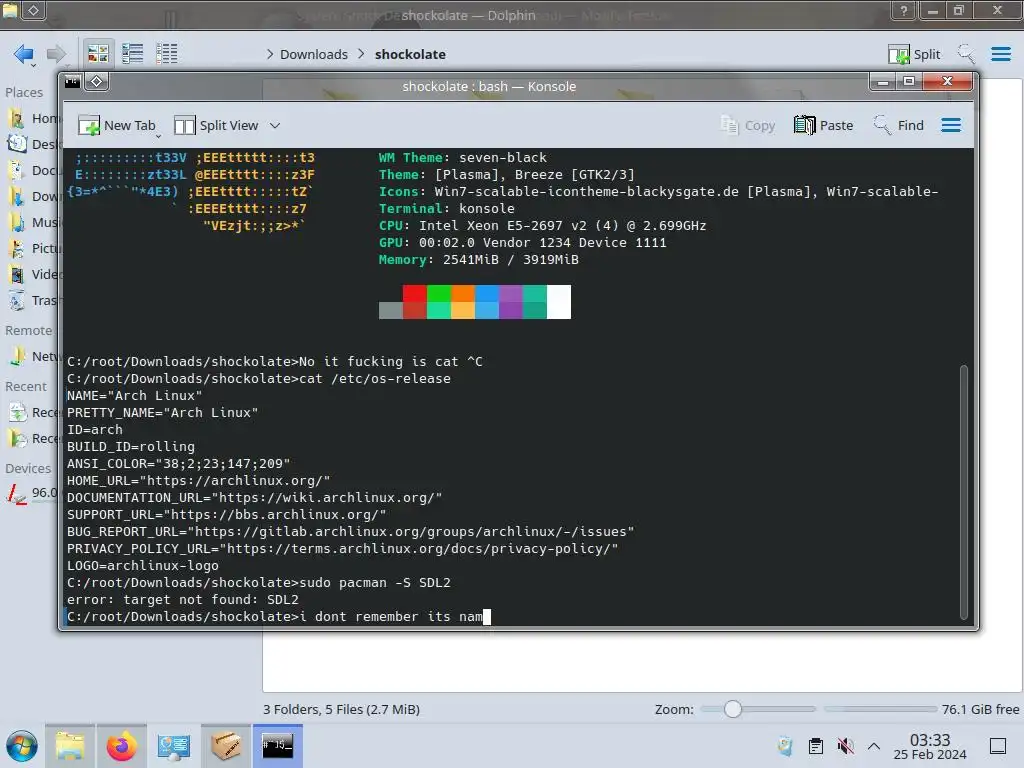Click the Dolphin zoom slider handle

[x=733, y=709]
